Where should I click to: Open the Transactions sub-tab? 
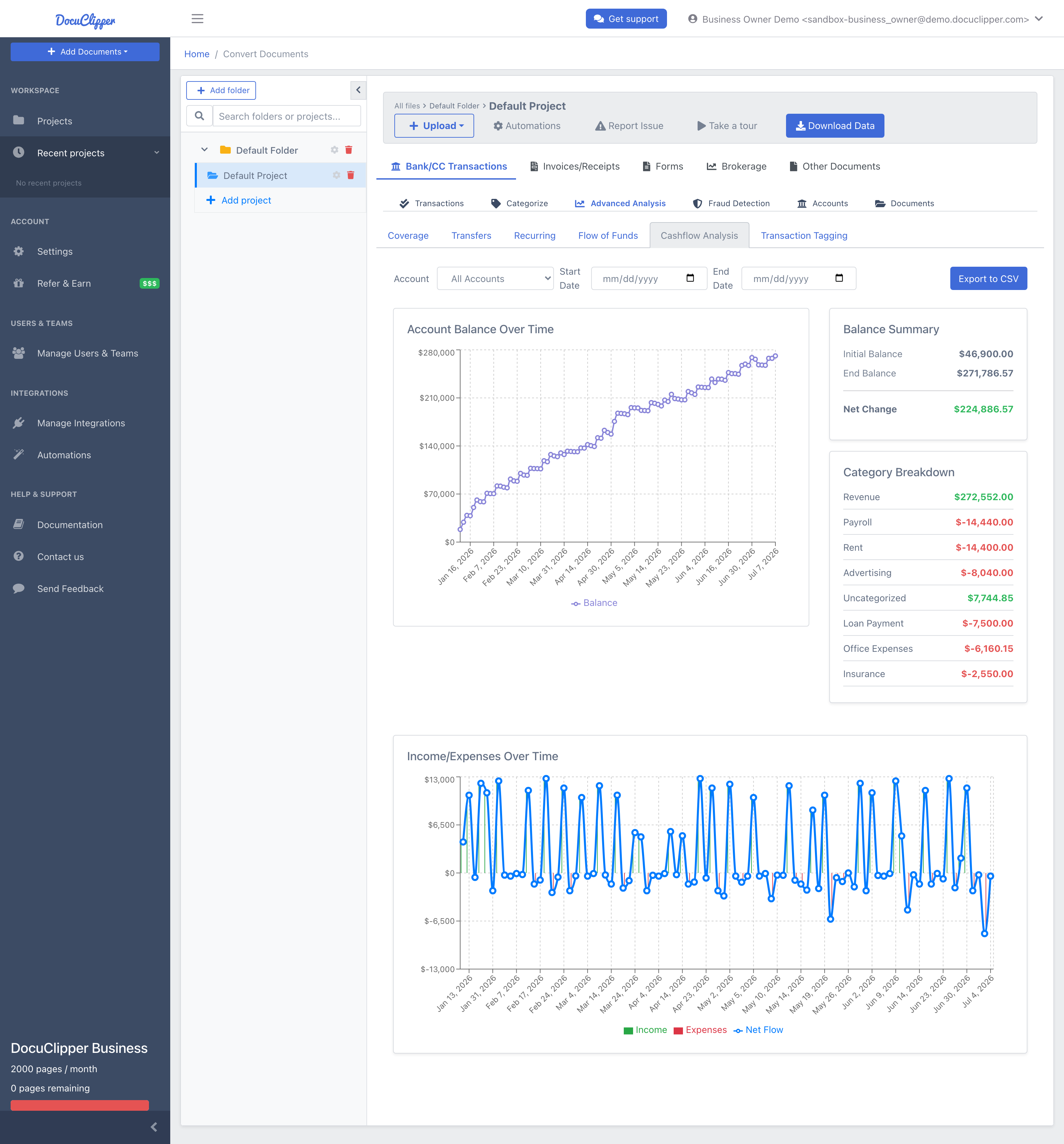pyautogui.click(x=432, y=203)
